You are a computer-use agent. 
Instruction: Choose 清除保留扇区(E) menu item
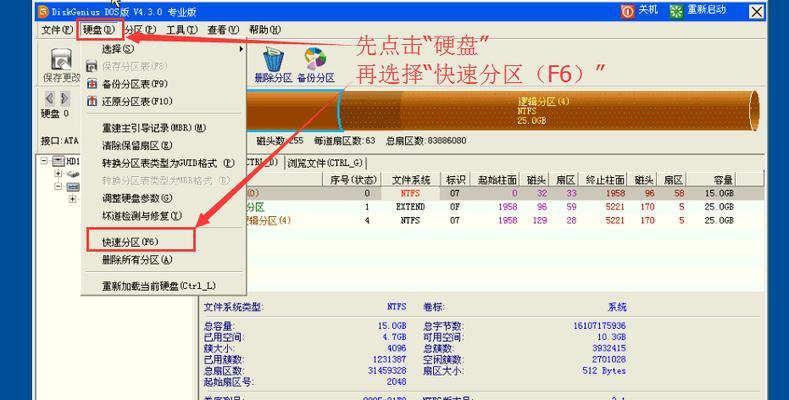coord(165,145)
